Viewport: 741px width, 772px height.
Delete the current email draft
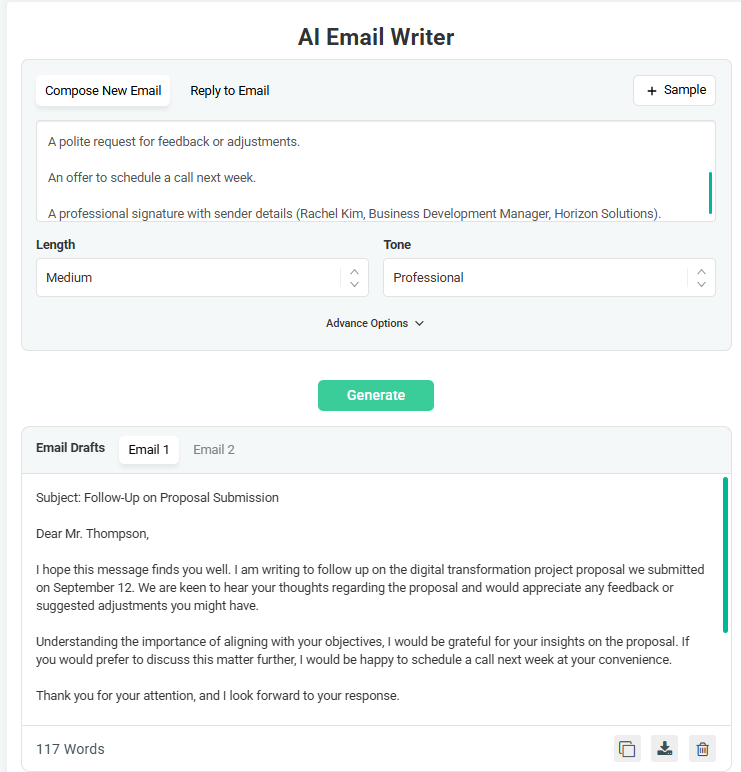click(702, 749)
